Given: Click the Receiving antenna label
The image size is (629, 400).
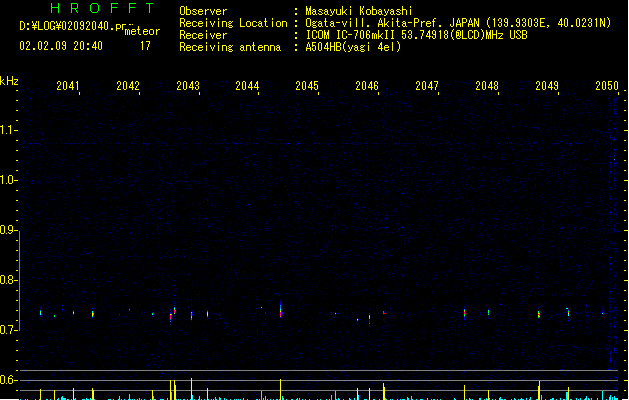Looking at the screenshot, I should (230, 47).
